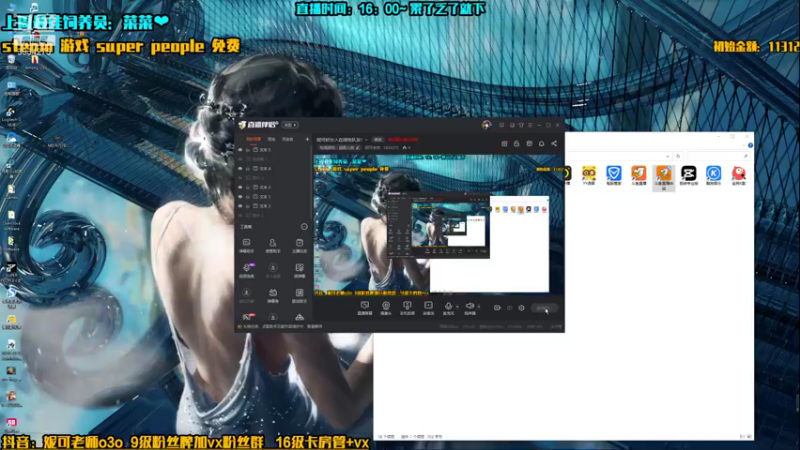This screenshot has height=450, width=800.
Task: Focus the Explorer search box
Action: (717, 156)
